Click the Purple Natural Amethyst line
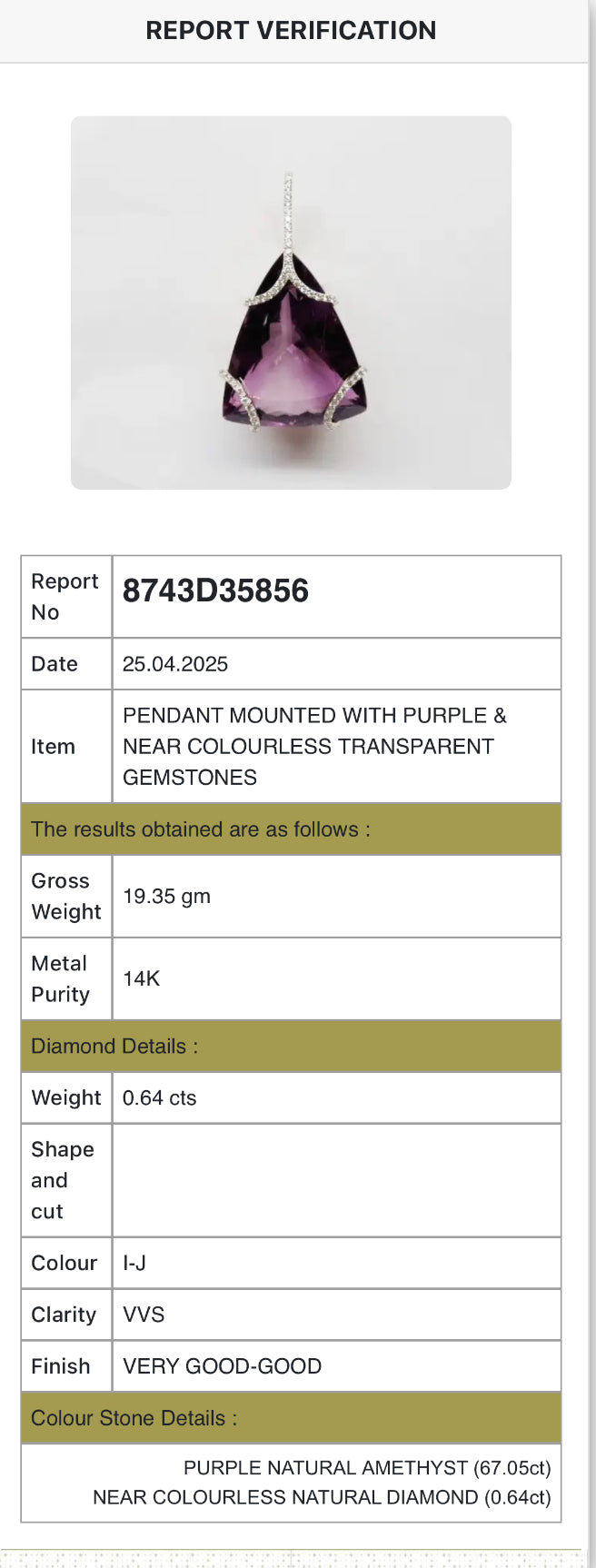The image size is (596, 1568). coord(367,1468)
